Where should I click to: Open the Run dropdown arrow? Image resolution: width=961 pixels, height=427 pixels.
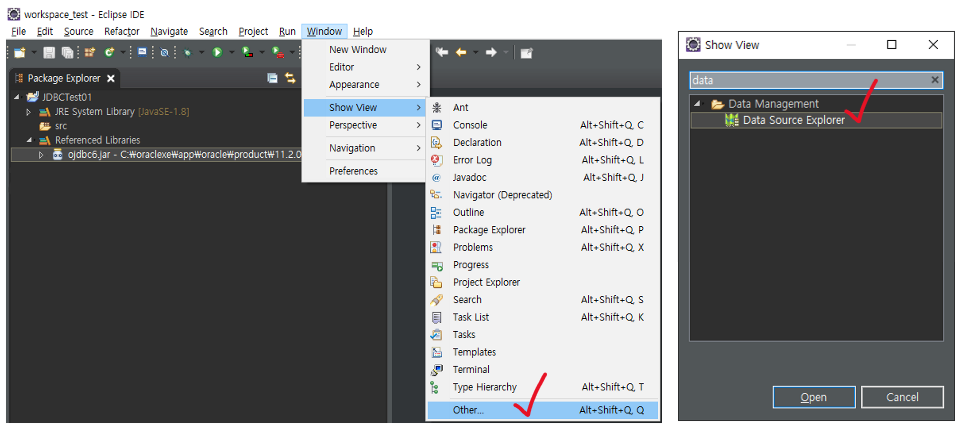point(232,53)
